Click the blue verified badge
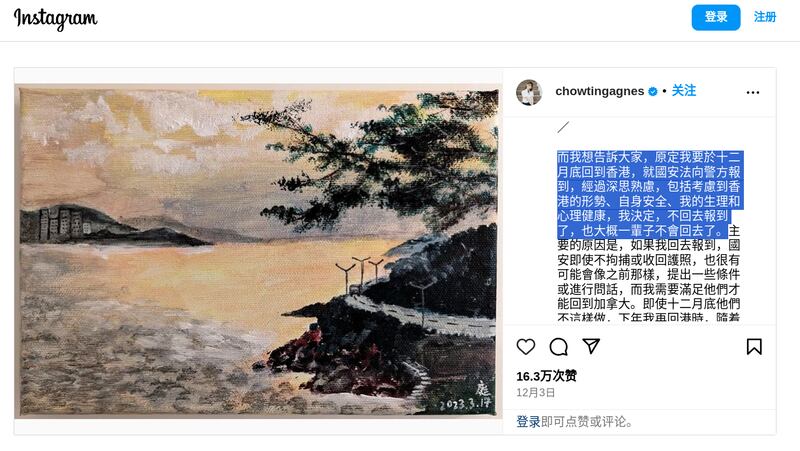This screenshot has height=451, width=800. pos(653,91)
